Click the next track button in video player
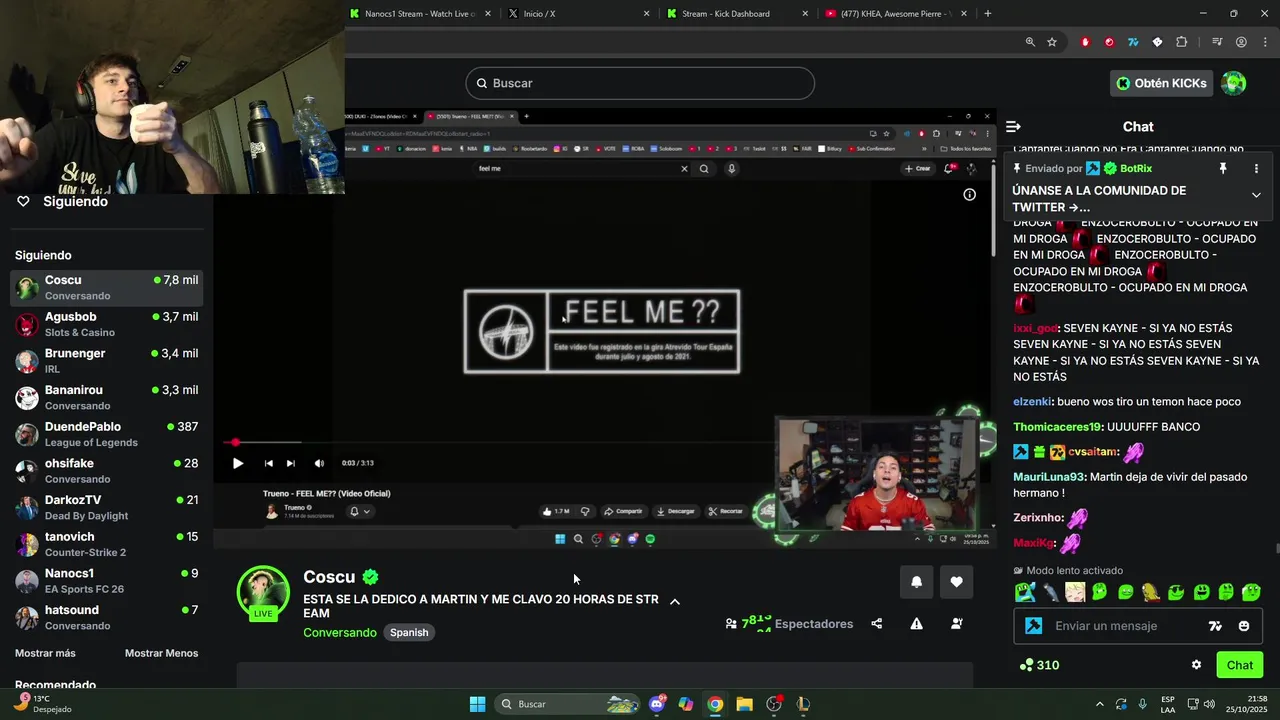The width and height of the screenshot is (1280, 720). (290, 463)
